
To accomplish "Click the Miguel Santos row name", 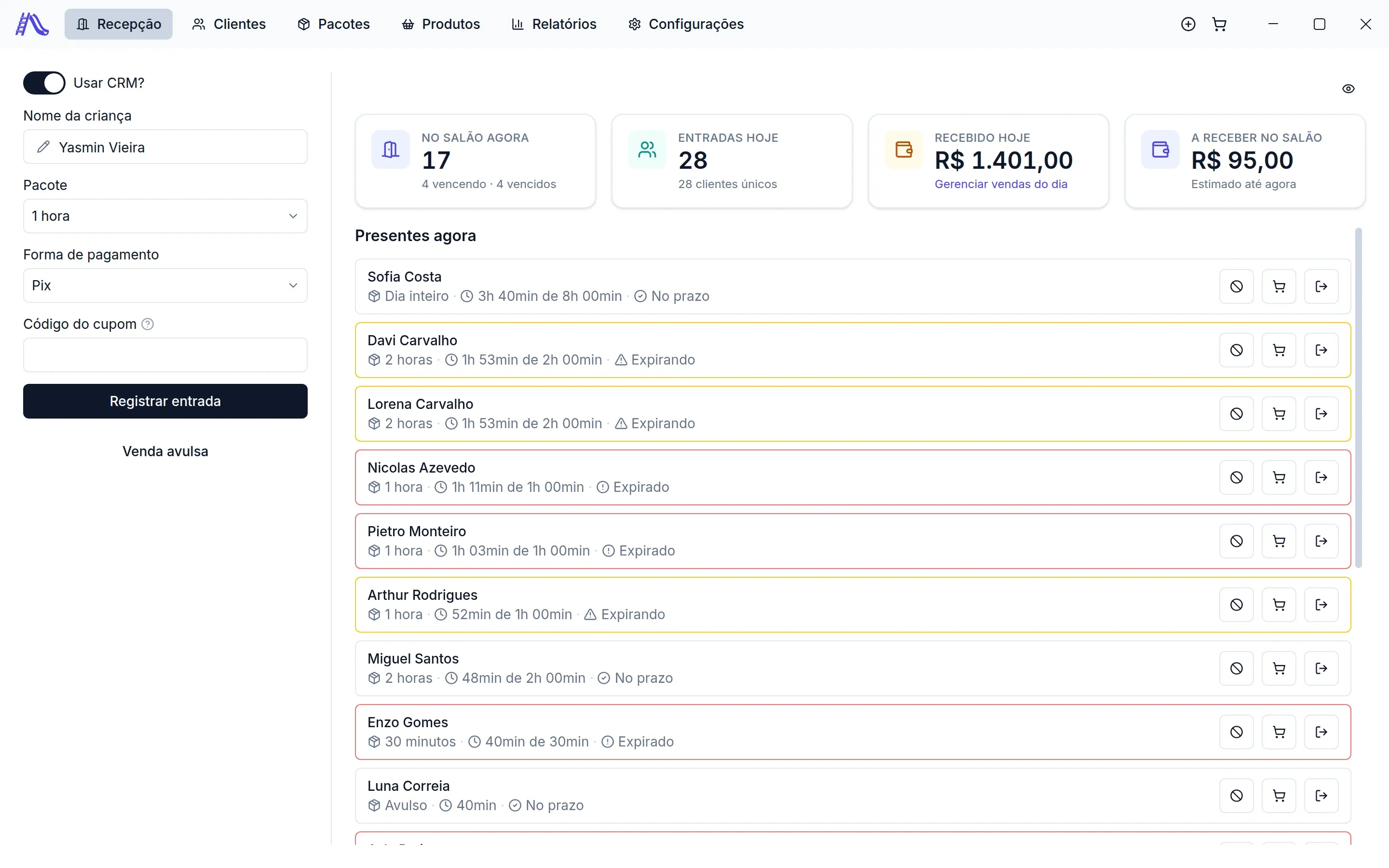I will click(x=413, y=659).
